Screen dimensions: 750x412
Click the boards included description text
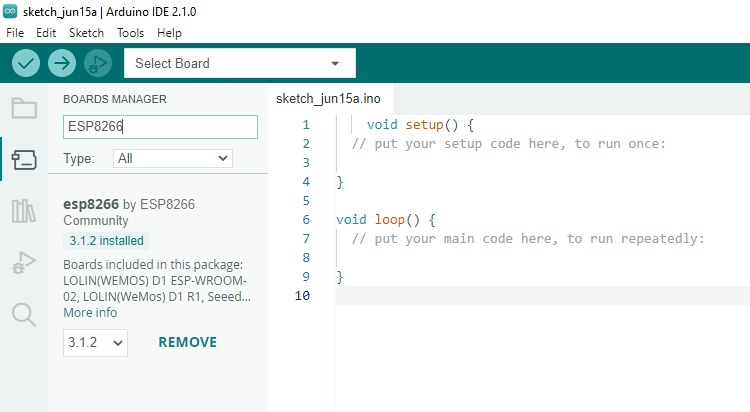(157, 280)
